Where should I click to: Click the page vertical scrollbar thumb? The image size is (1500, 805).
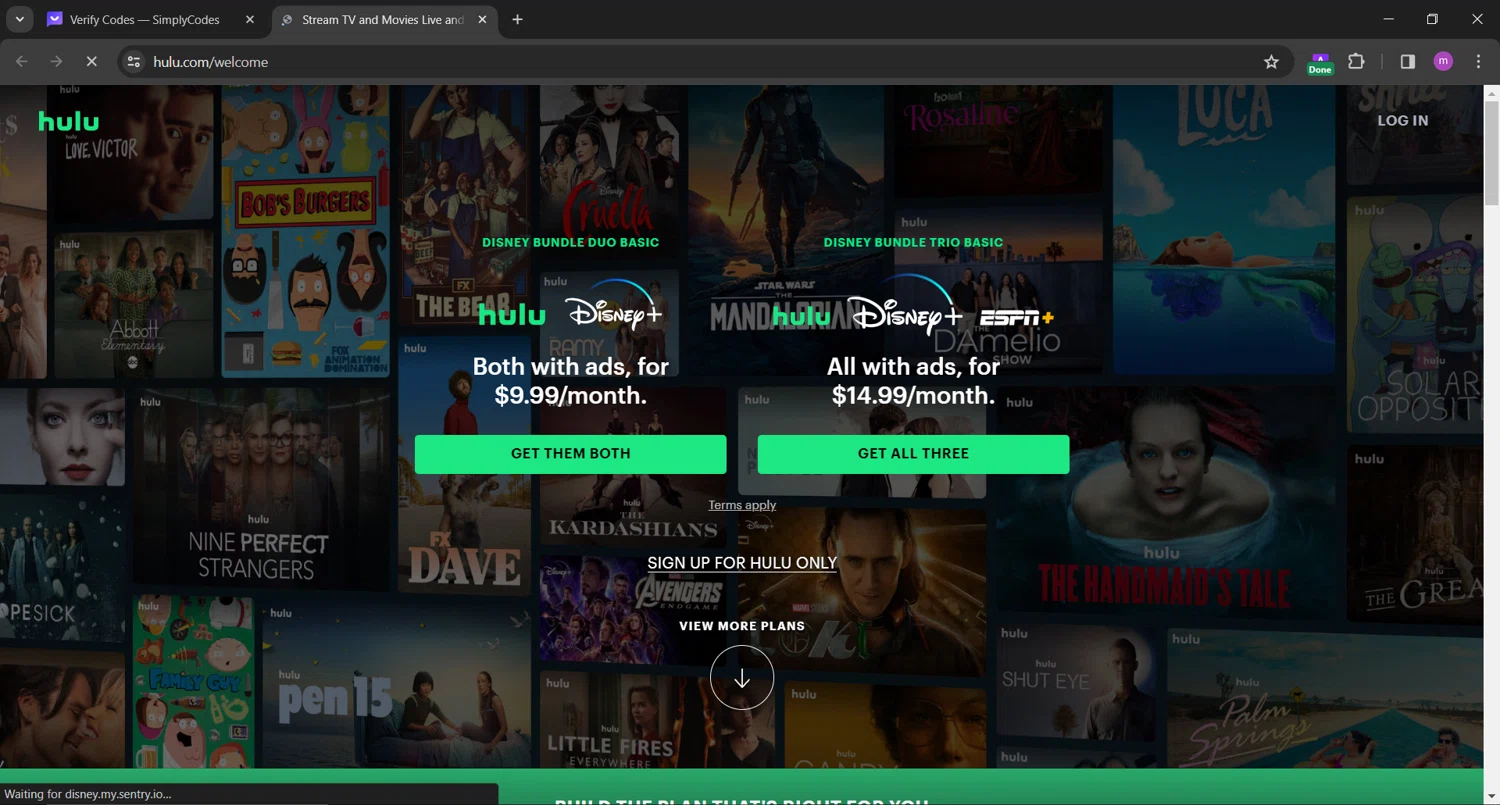point(1491,152)
